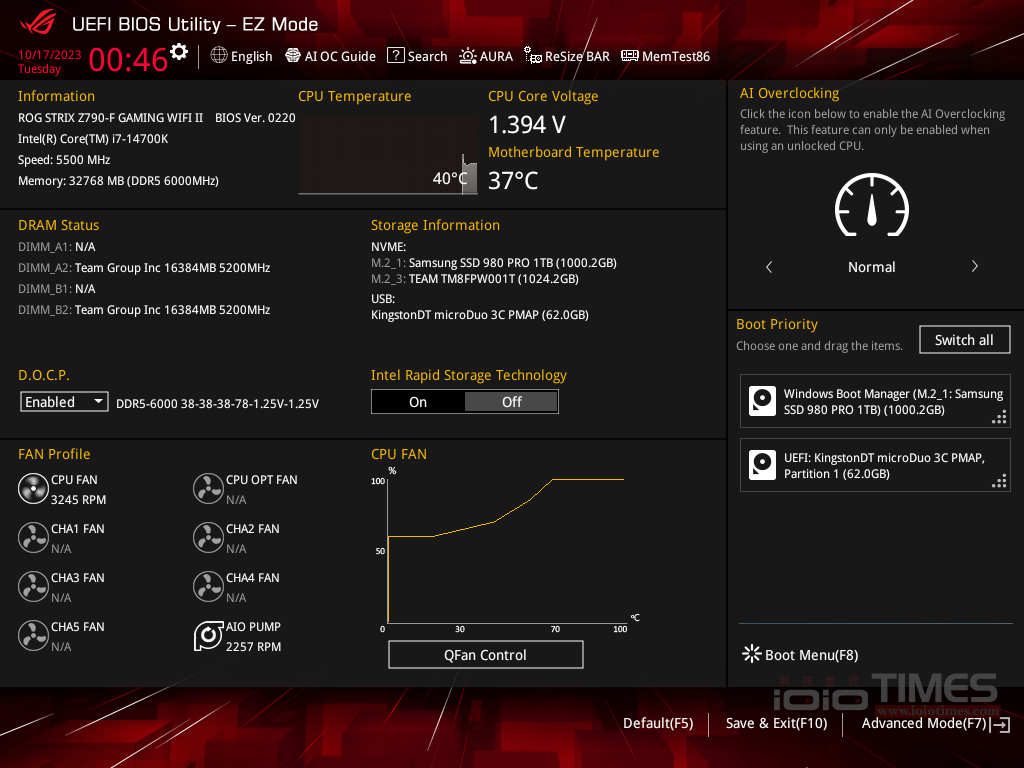Open the clock settings gear icon
Viewport: 1024px width, 768px height.
(x=178, y=49)
